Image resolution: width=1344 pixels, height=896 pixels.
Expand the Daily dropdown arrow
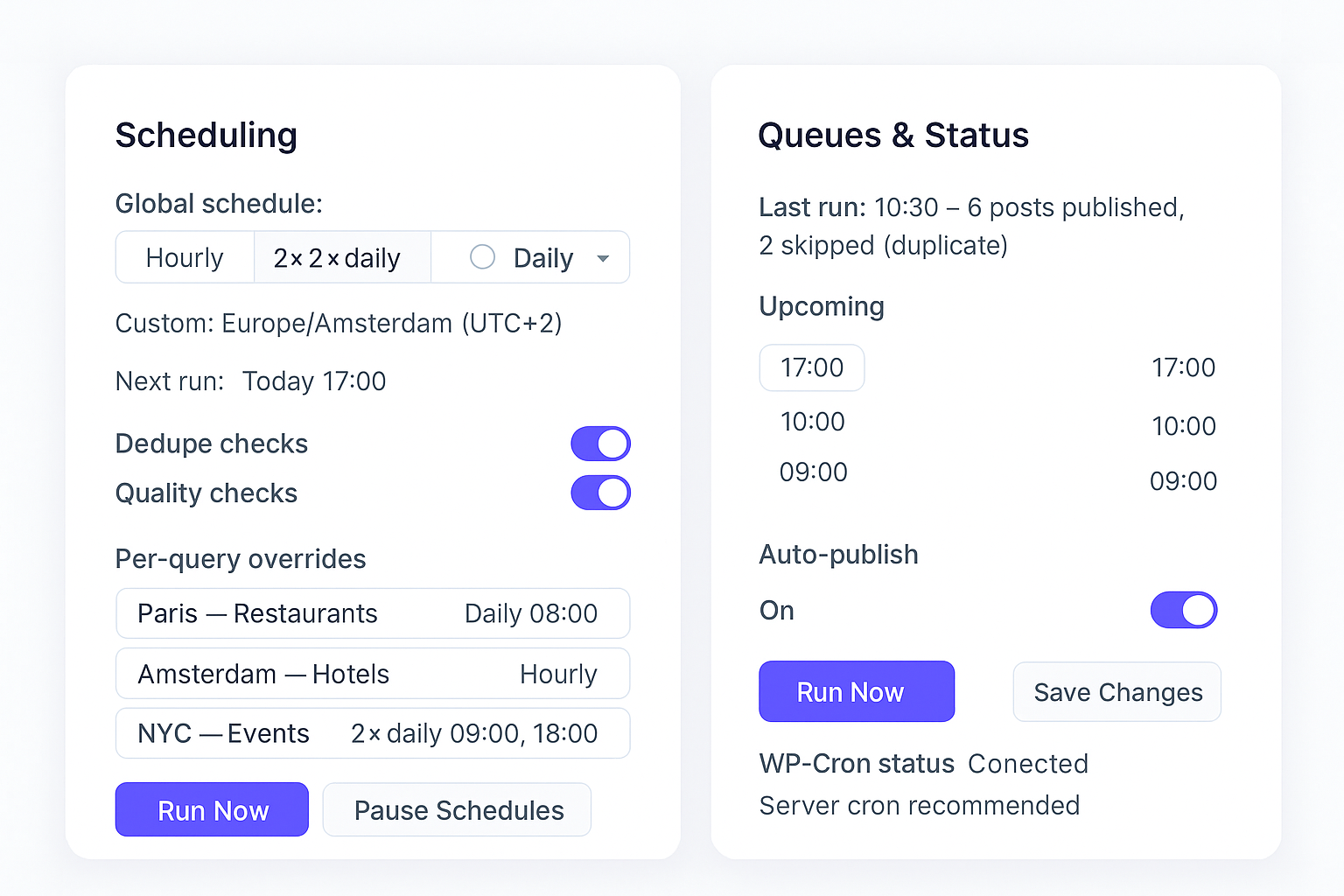click(x=603, y=258)
